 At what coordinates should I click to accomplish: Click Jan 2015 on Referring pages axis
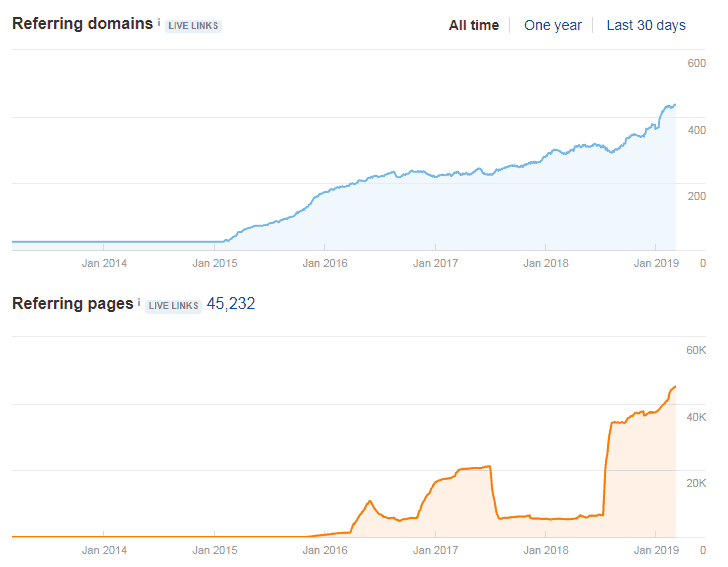pyautogui.click(x=214, y=550)
